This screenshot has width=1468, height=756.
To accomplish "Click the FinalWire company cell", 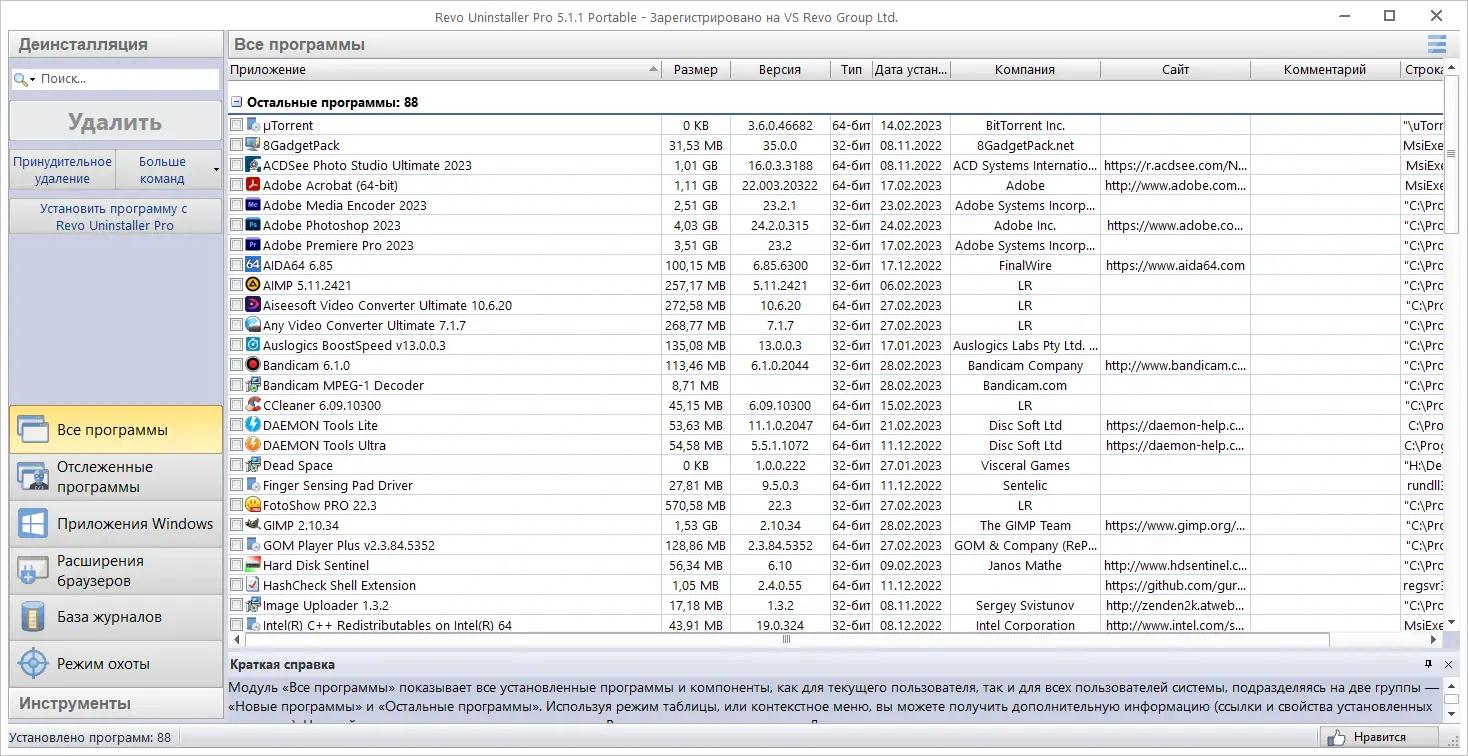I will (1025, 265).
